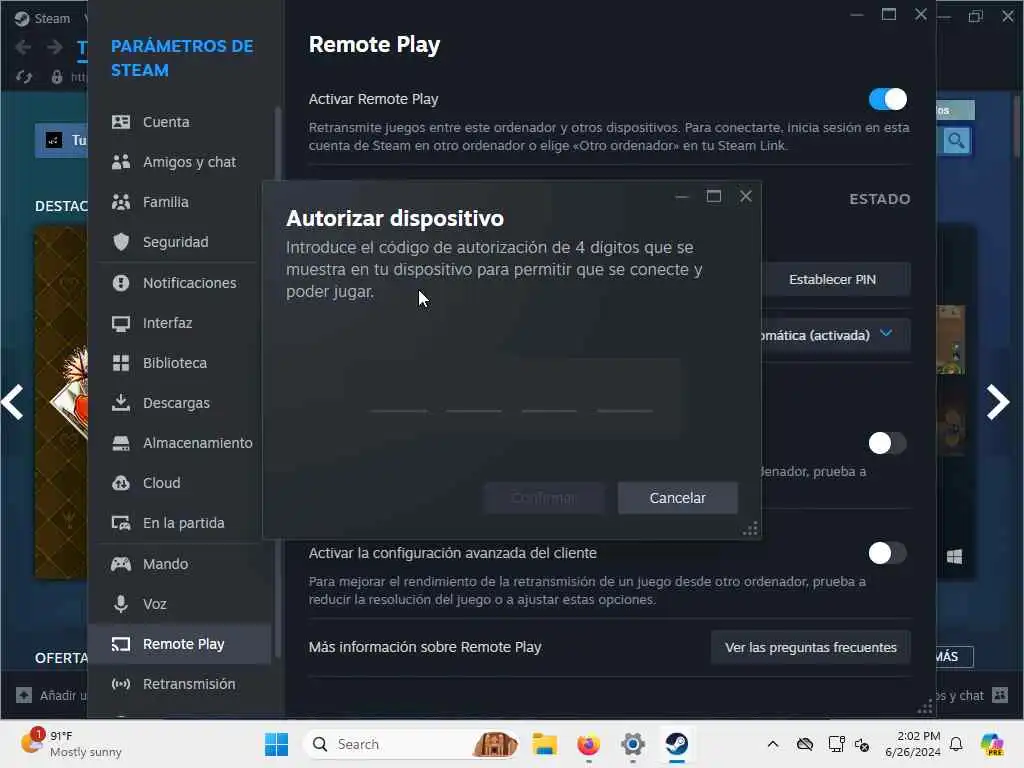
Task: Click the store carousel next arrow
Action: (997, 402)
